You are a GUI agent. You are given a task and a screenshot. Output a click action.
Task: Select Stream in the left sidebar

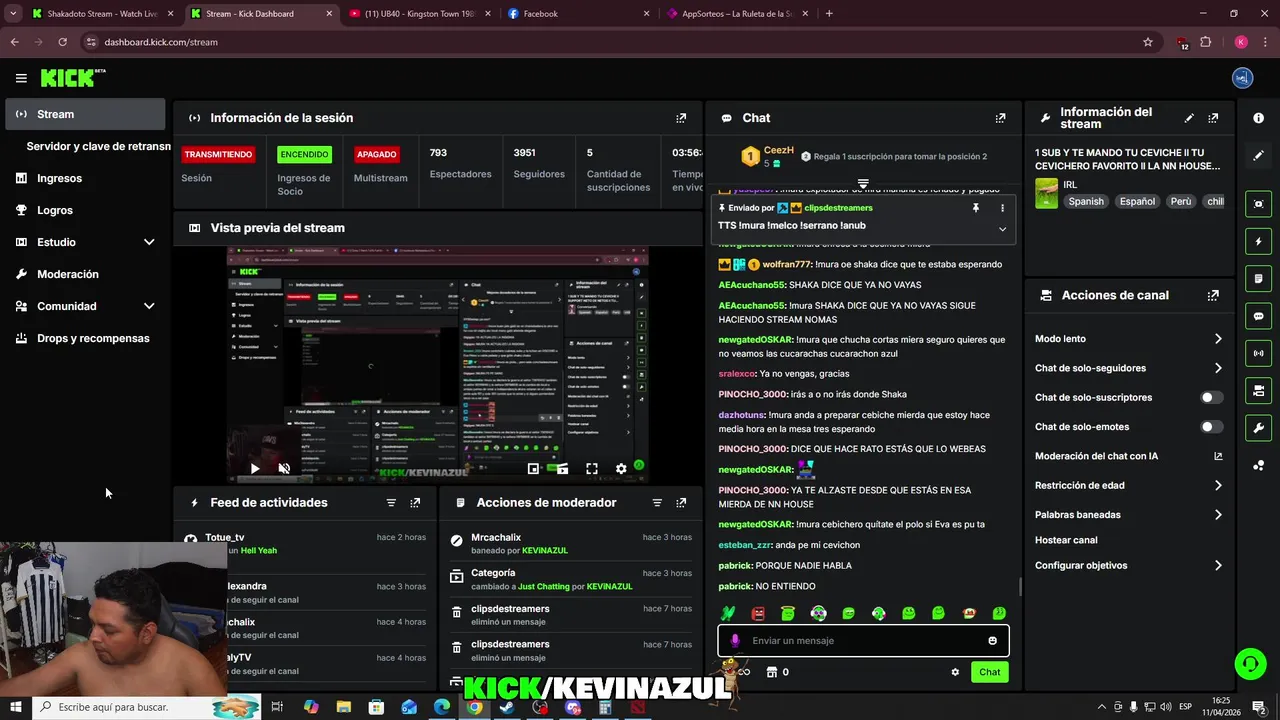[85, 114]
